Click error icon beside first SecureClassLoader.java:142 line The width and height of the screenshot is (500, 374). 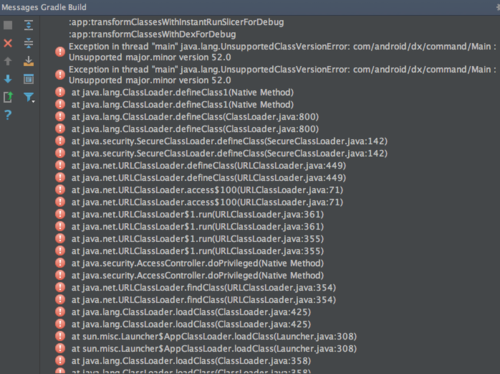[60, 141]
